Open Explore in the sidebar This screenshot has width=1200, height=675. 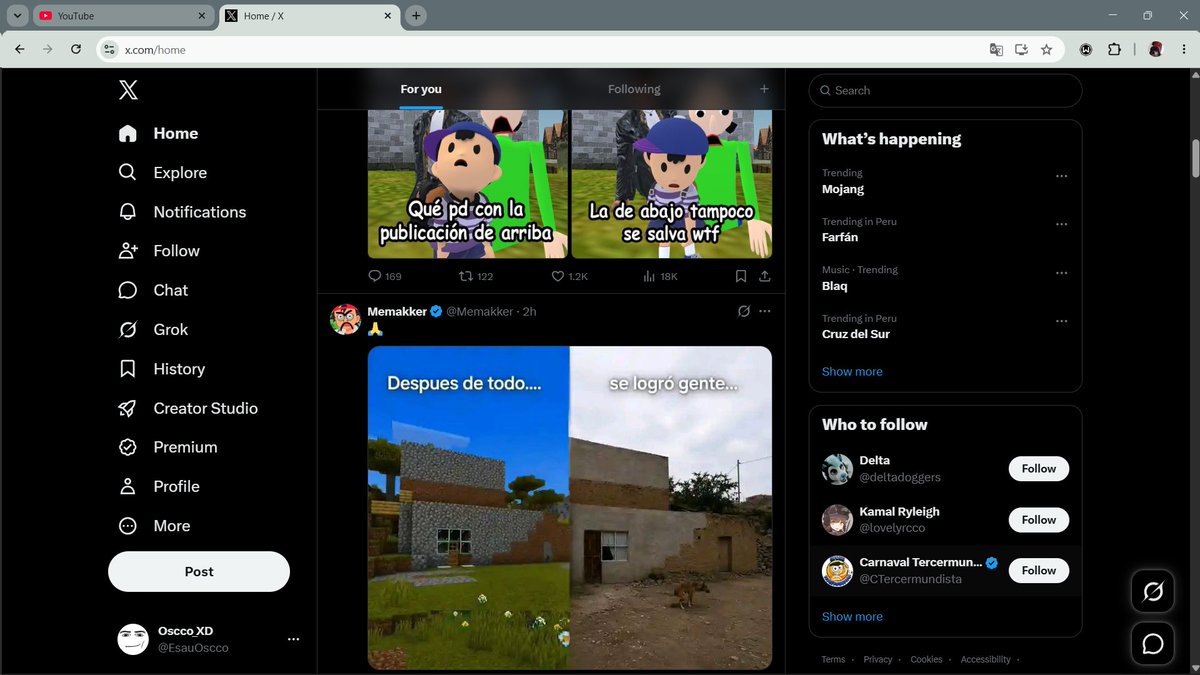(162, 172)
